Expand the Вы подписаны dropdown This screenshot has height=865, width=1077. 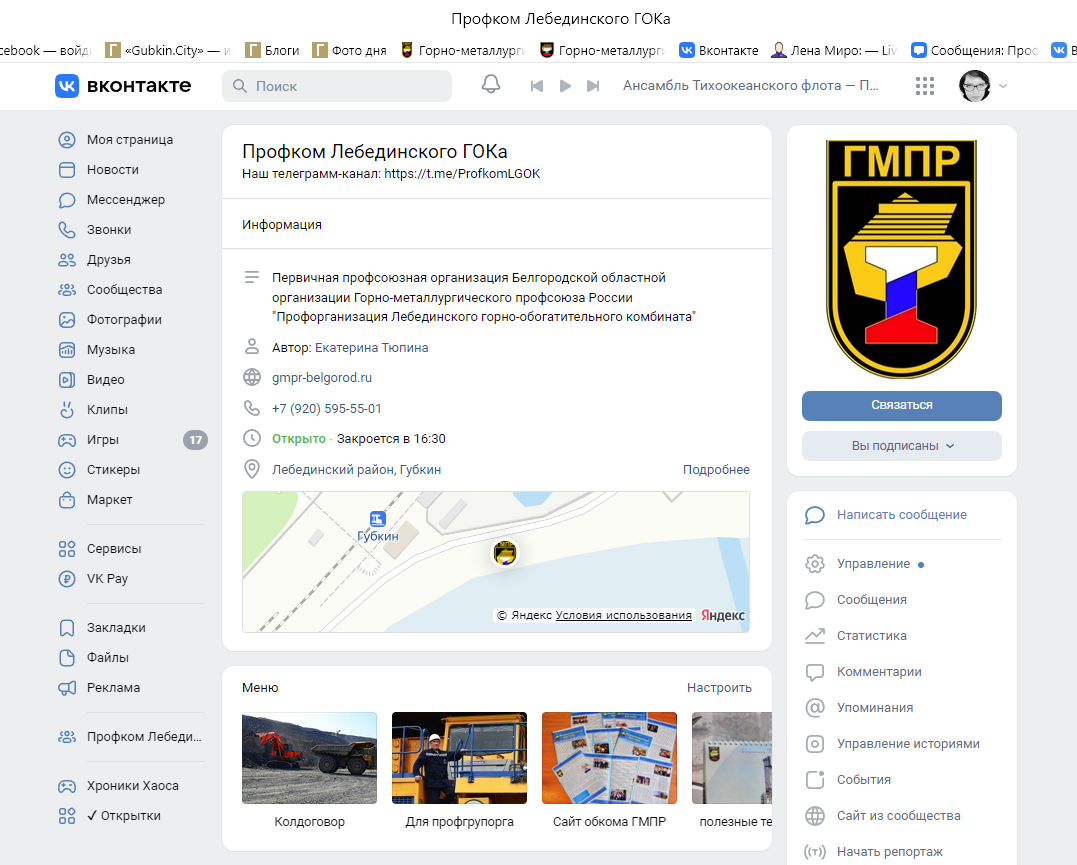[901, 446]
